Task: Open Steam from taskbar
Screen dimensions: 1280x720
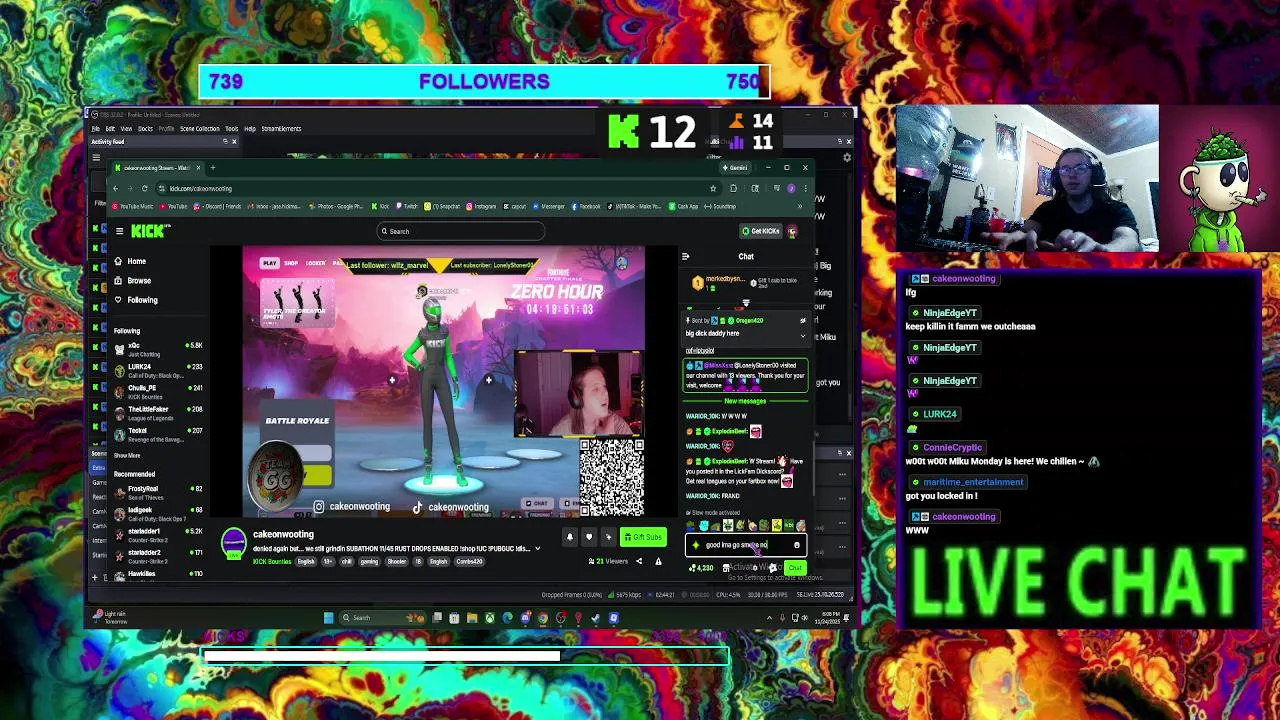Action: coord(596,618)
